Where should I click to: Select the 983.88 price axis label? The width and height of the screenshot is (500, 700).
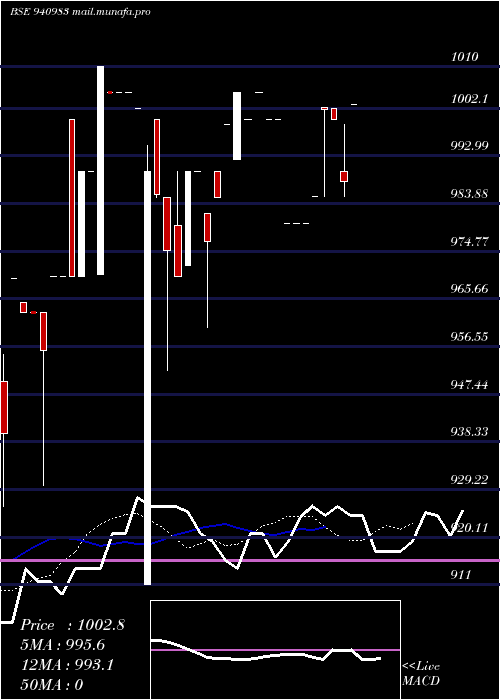(469, 194)
